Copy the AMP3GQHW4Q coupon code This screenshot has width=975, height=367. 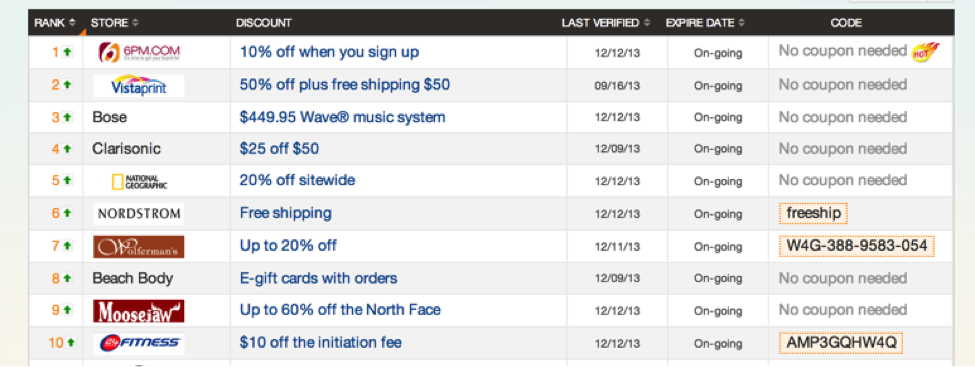coord(841,343)
